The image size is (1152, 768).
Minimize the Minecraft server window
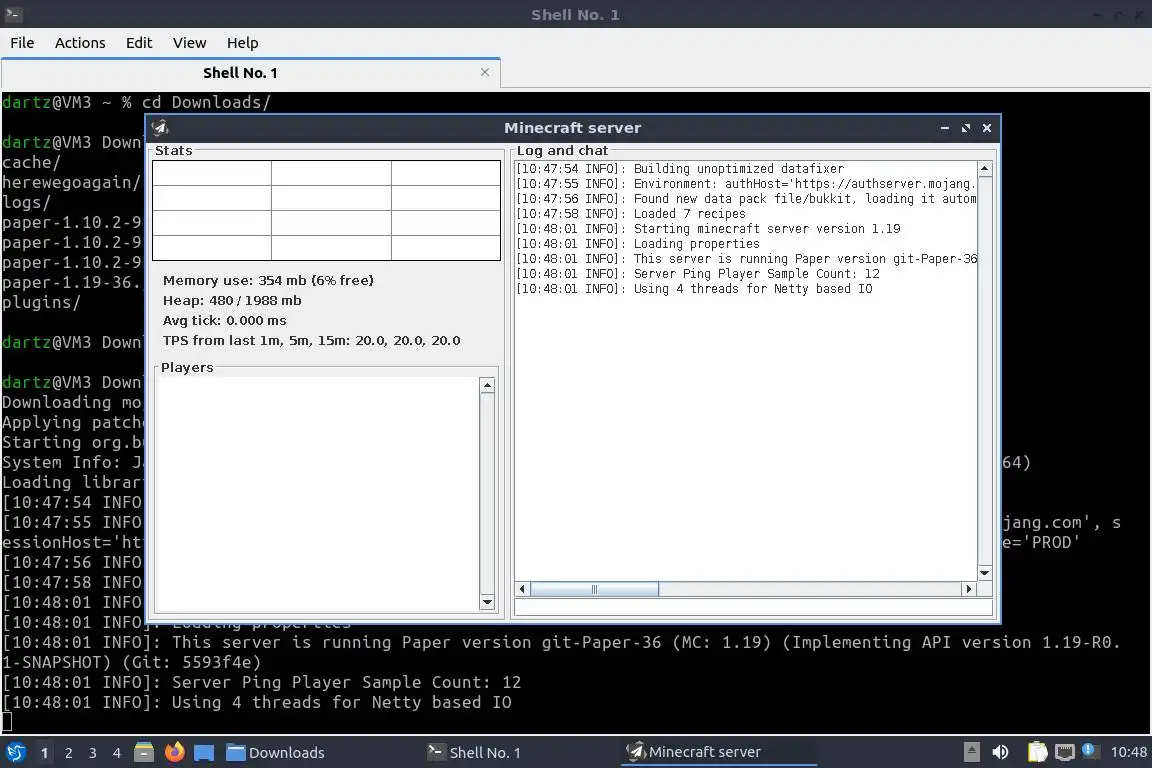coord(945,128)
